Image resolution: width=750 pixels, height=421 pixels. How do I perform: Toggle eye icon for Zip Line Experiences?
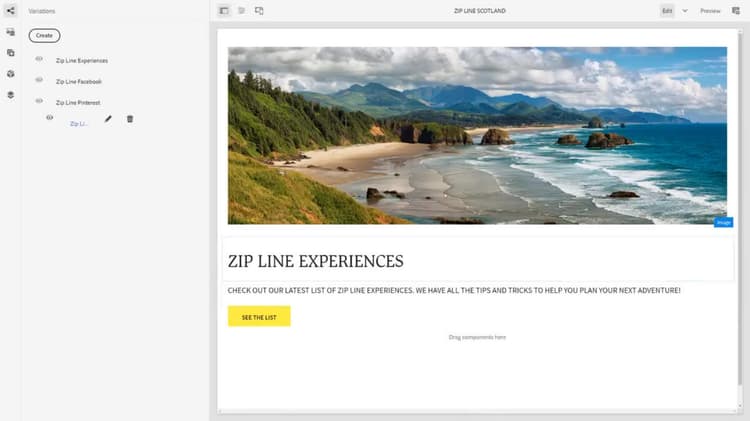(x=39, y=59)
